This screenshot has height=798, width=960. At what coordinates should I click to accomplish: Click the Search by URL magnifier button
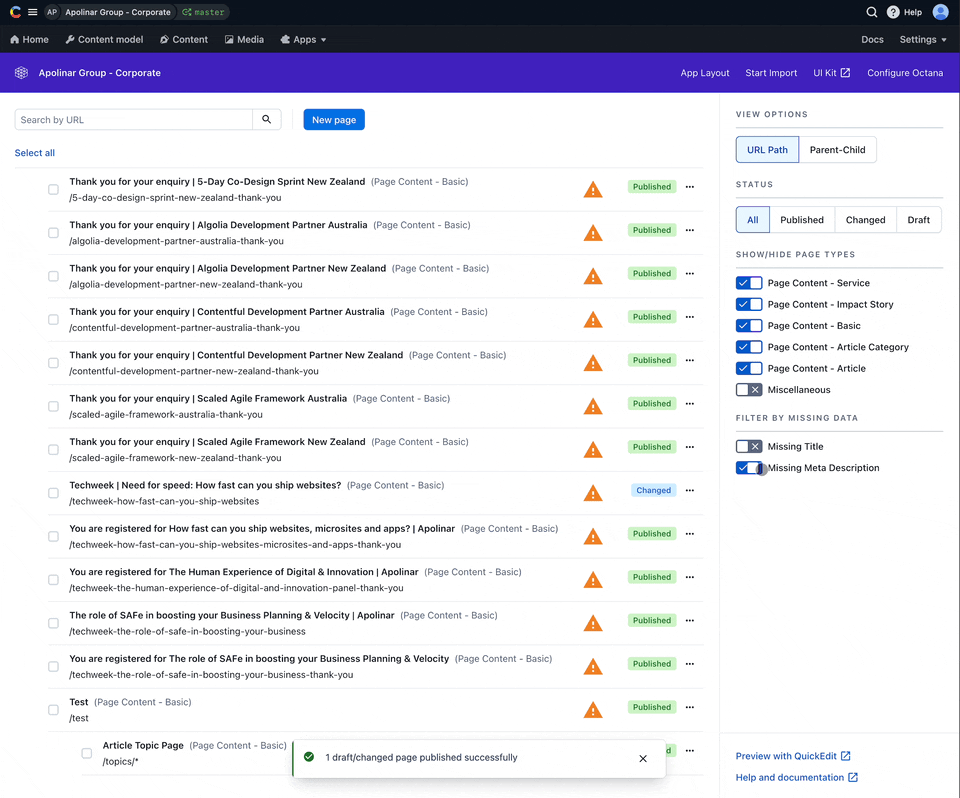266,119
